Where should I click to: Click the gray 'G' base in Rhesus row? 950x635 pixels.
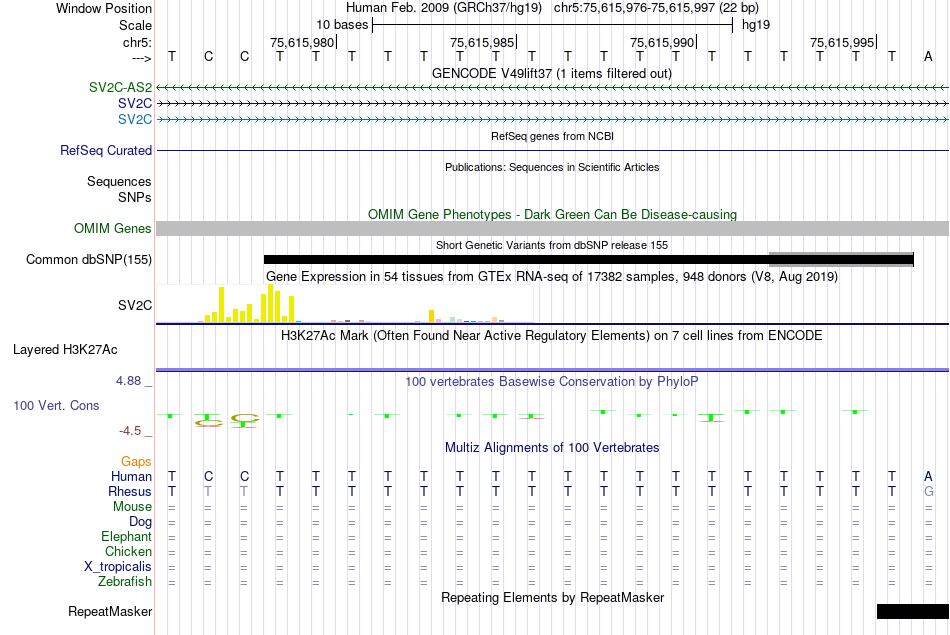click(x=928, y=491)
